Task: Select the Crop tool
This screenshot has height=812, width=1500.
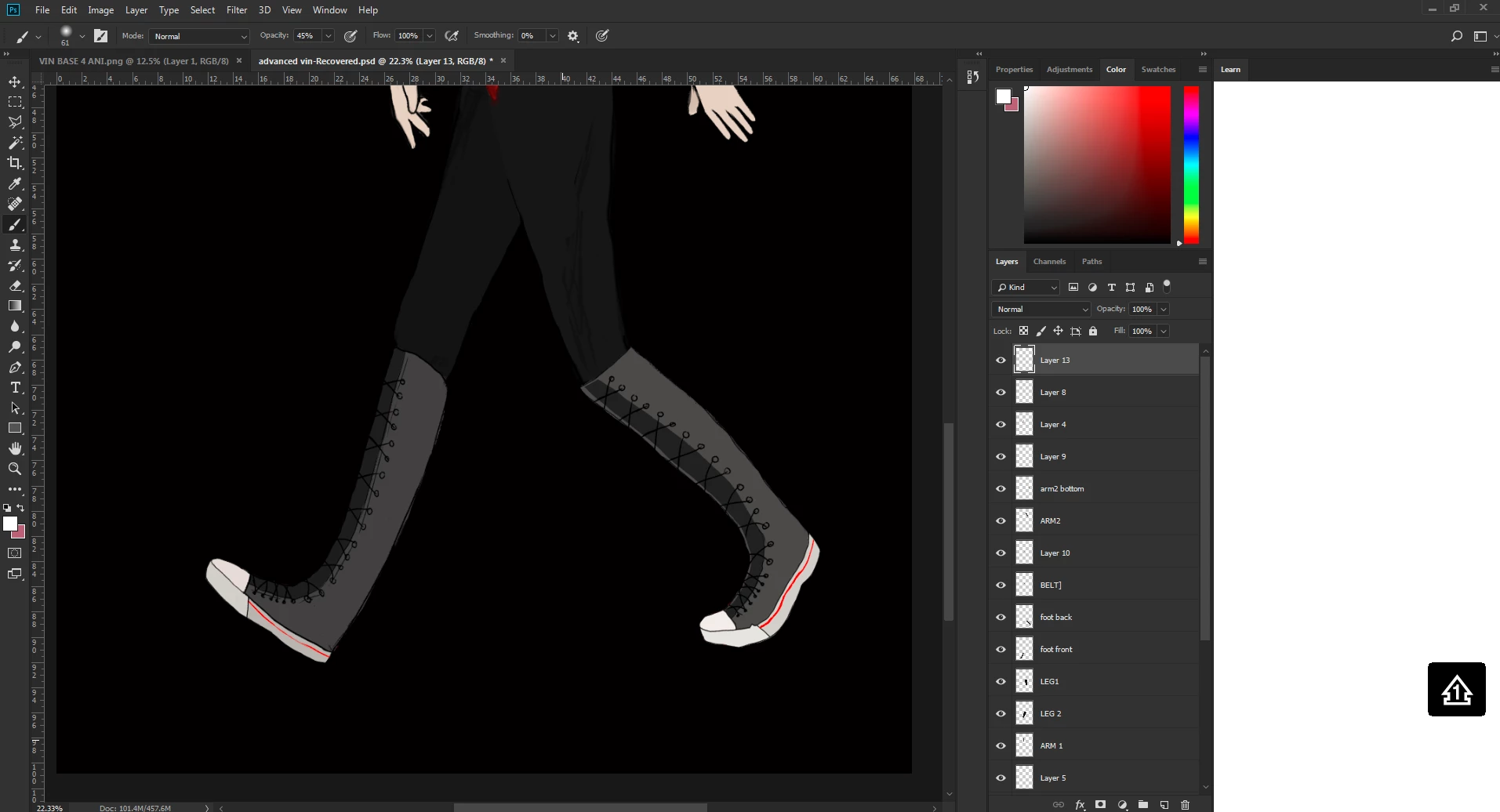Action: (x=15, y=163)
